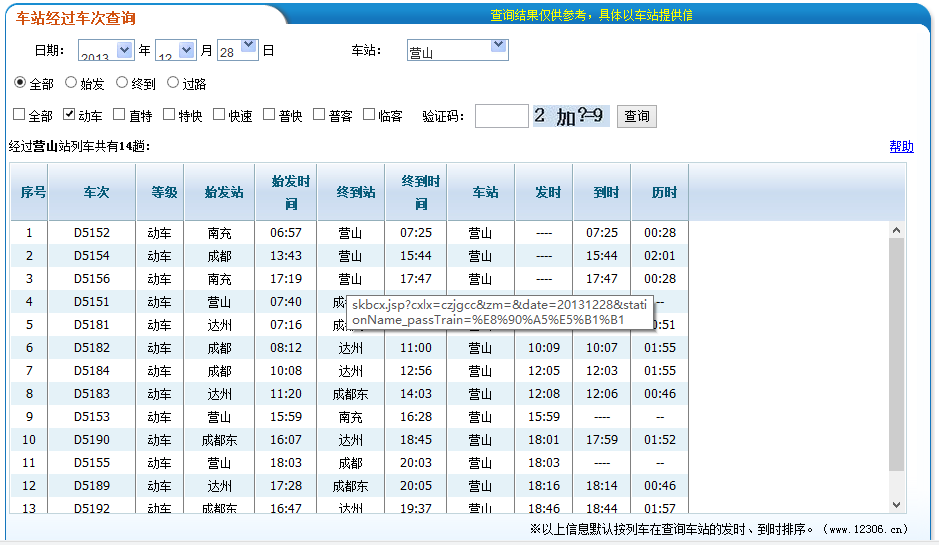Open the day dropdown showing 28
939x545 pixels.
tap(249, 49)
